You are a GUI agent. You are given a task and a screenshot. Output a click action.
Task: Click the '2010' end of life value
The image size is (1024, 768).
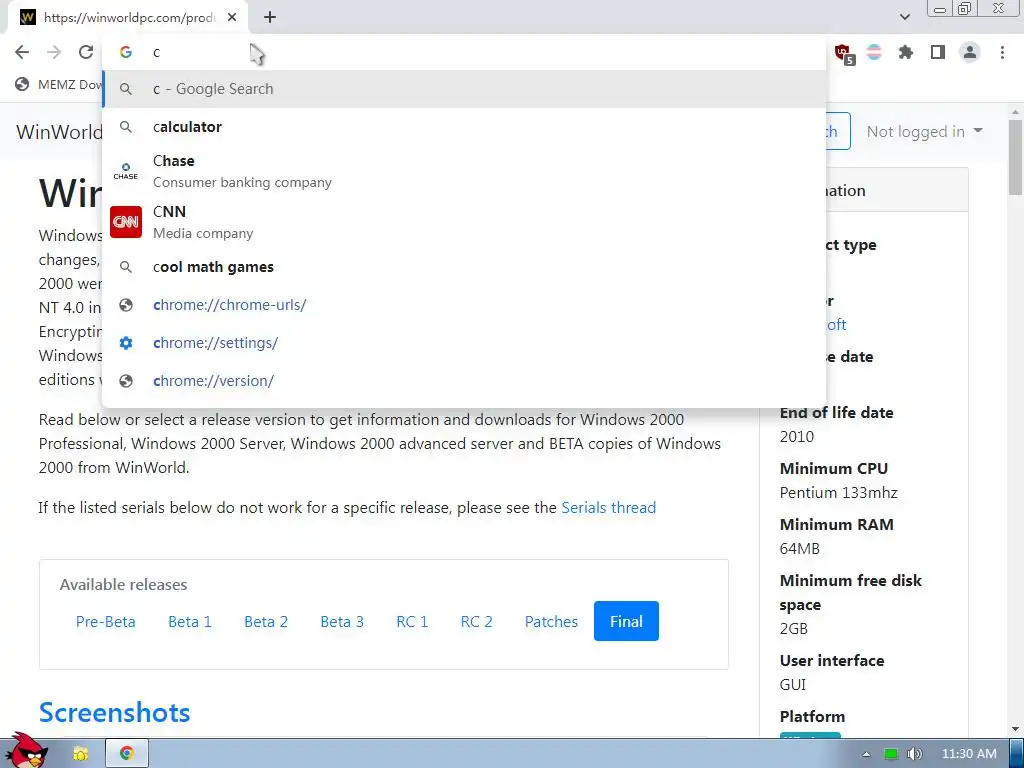[x=797, y=436]
